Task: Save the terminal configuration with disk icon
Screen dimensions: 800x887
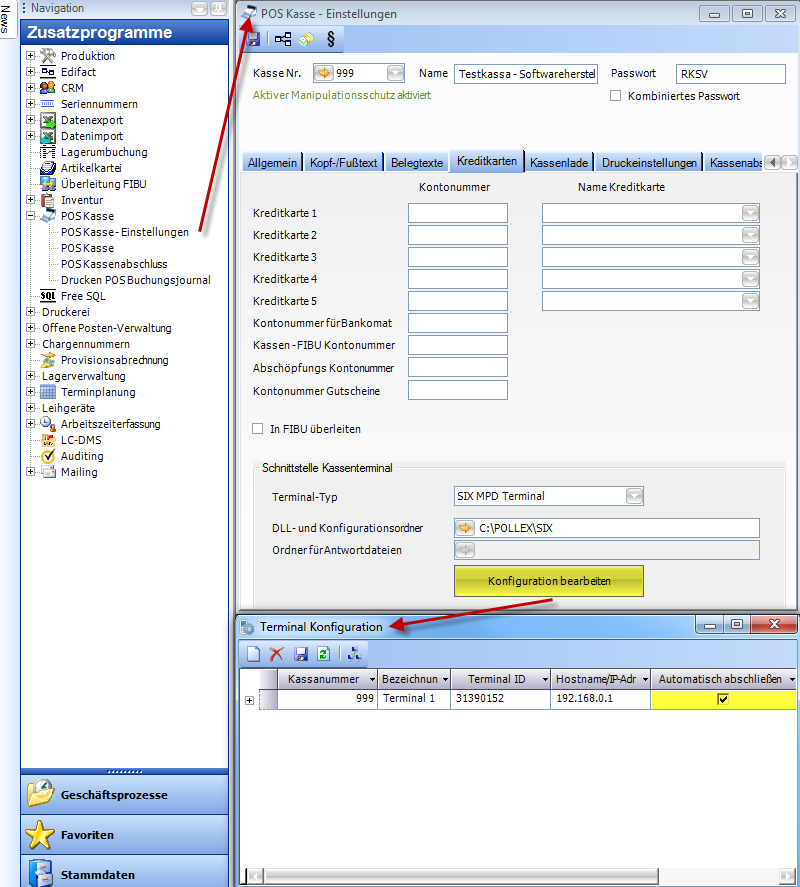Action: point(300,653)
